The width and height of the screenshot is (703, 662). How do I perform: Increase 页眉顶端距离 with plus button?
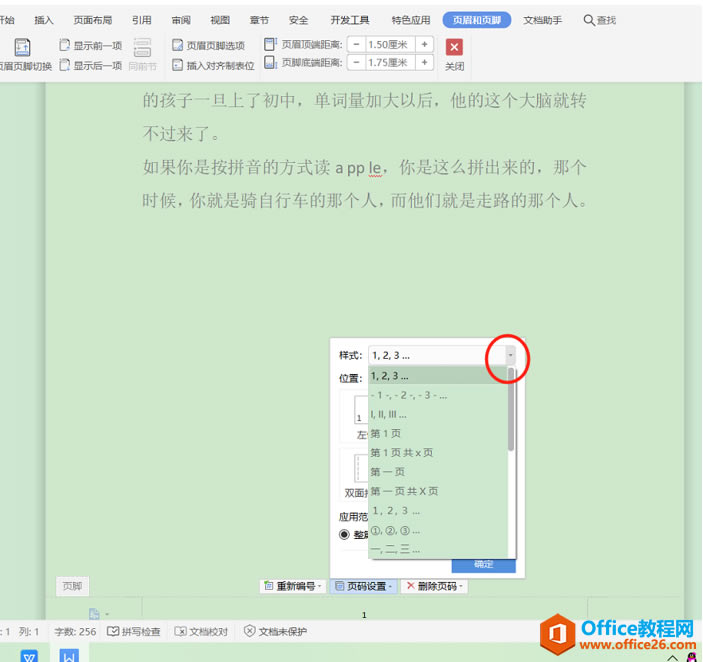[x=424, y=44]
